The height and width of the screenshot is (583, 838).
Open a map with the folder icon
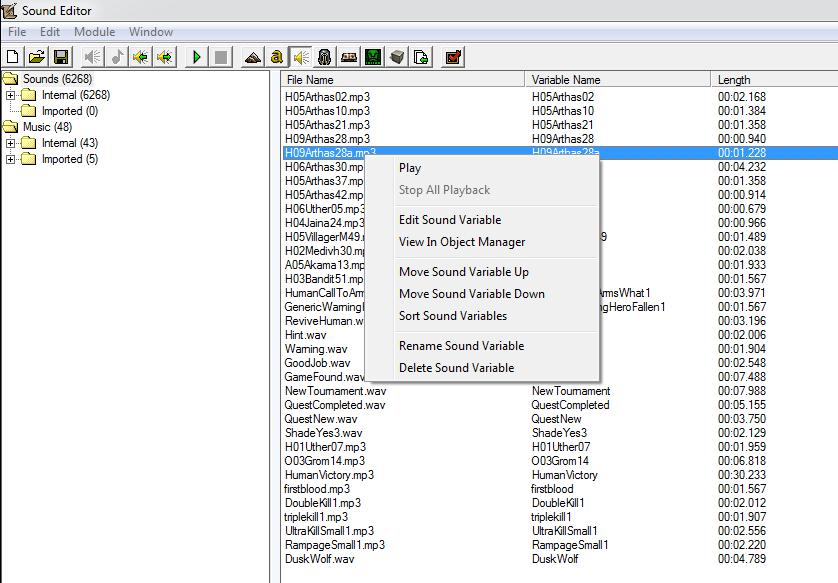37,57
